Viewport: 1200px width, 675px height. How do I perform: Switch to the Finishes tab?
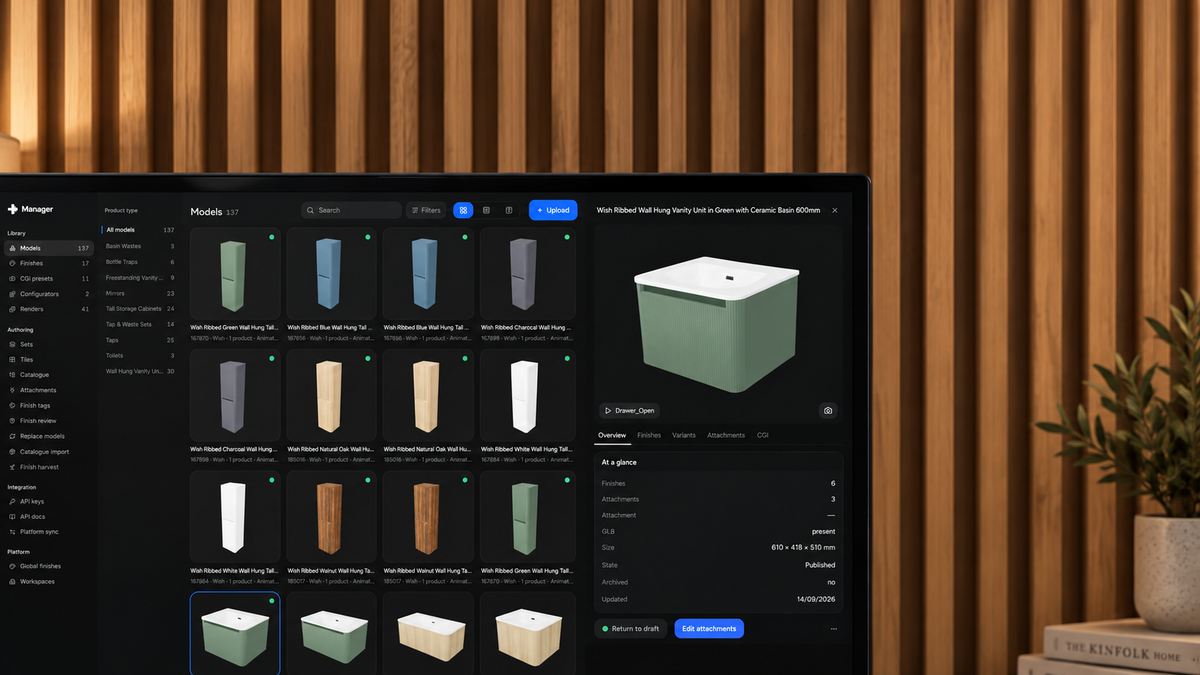tap(649, 435)
